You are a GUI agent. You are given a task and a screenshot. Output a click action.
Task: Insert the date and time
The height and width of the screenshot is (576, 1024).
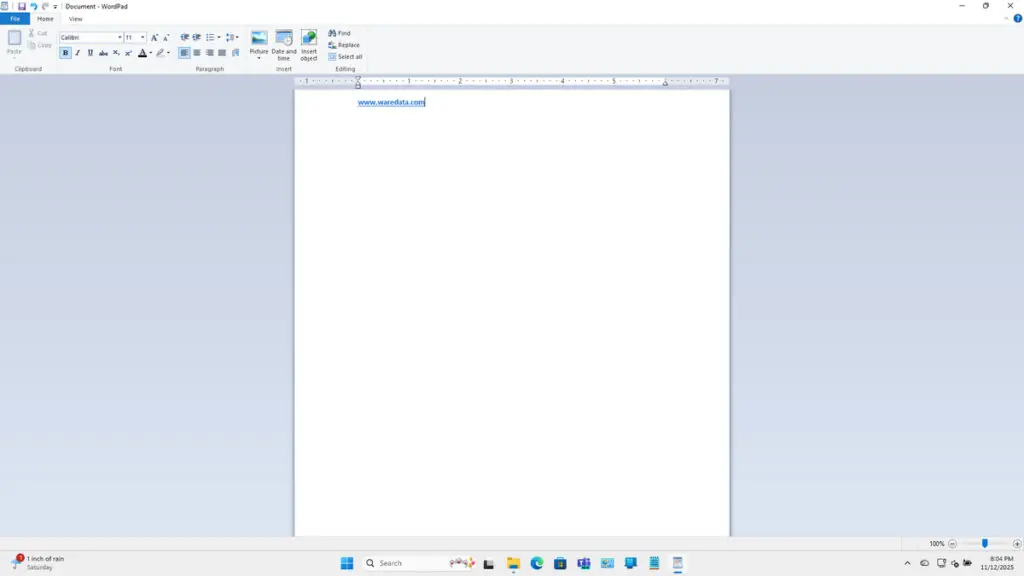coord(282,44)
